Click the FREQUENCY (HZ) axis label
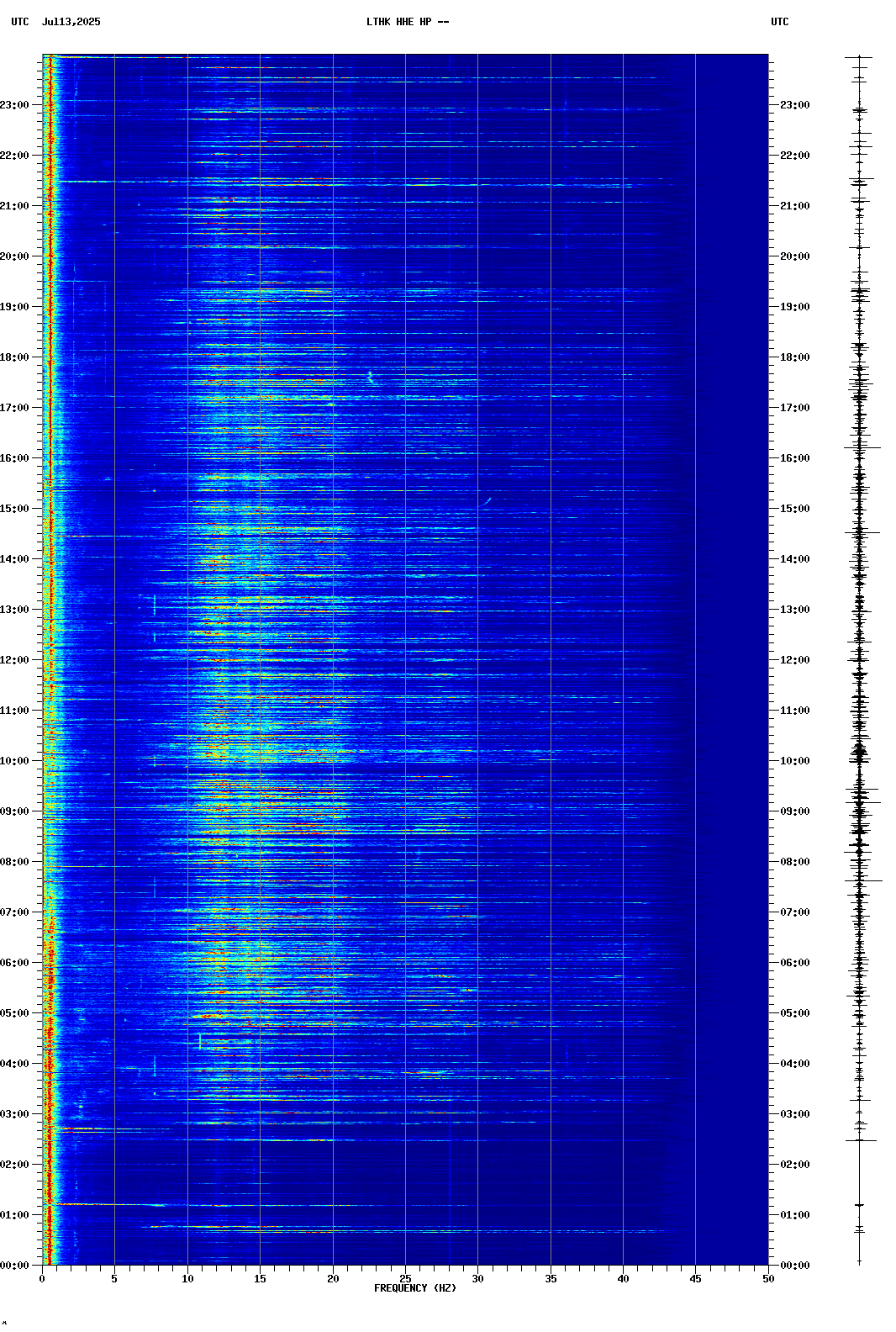Viewport: 896px width, 1332px height. coord(415,1288)
